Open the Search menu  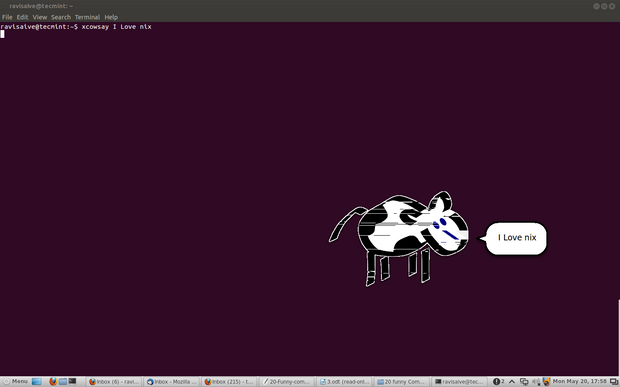point(61,17)
